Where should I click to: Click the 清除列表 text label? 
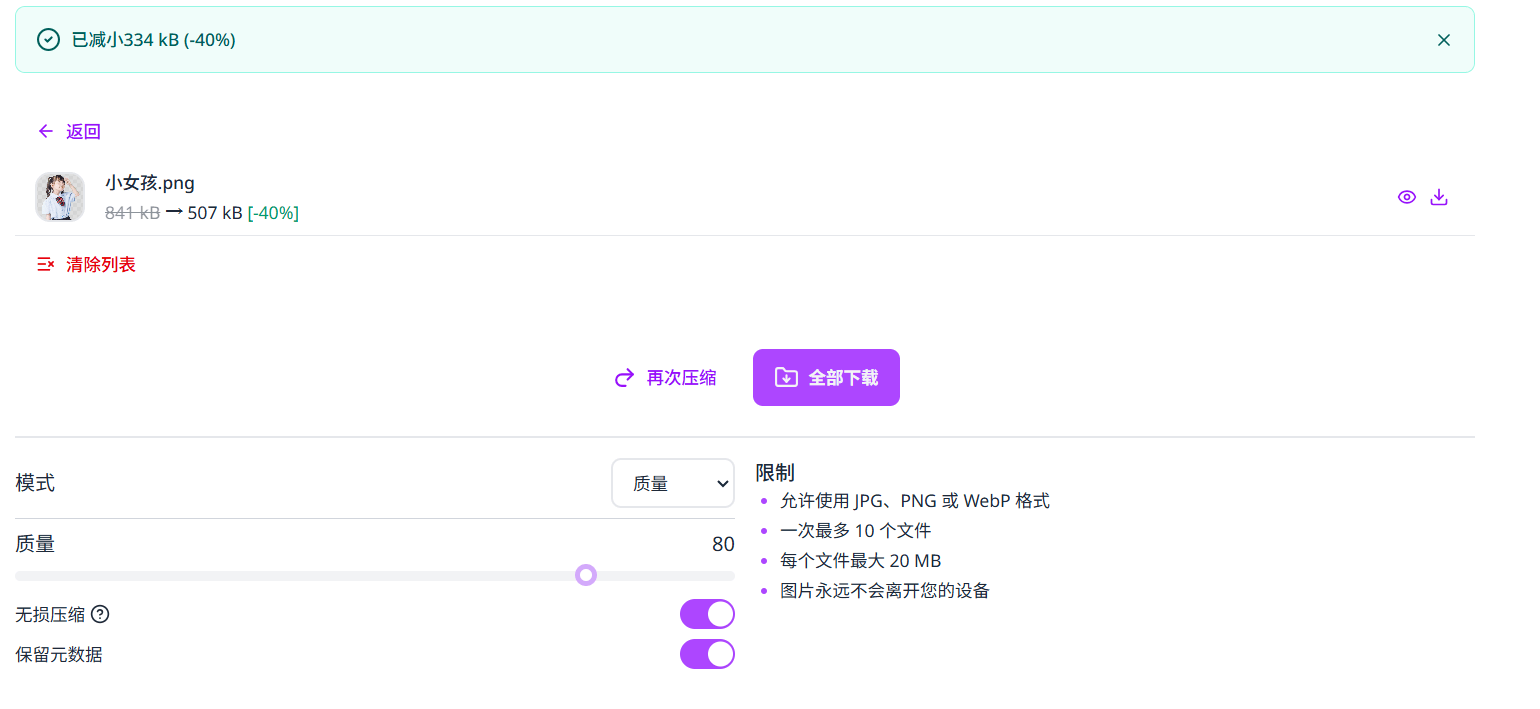click(101, 265)
